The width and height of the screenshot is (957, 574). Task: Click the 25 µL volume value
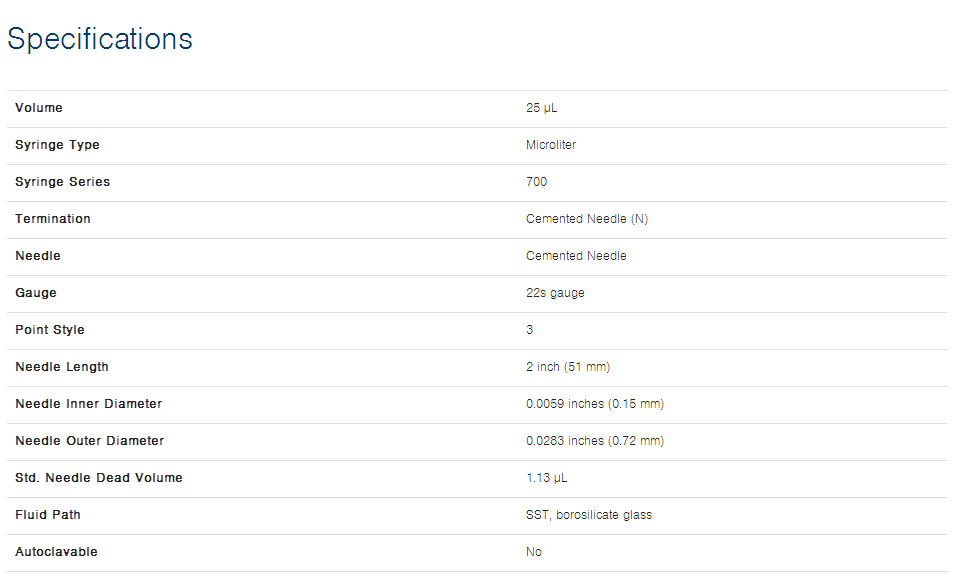(541, 108)
